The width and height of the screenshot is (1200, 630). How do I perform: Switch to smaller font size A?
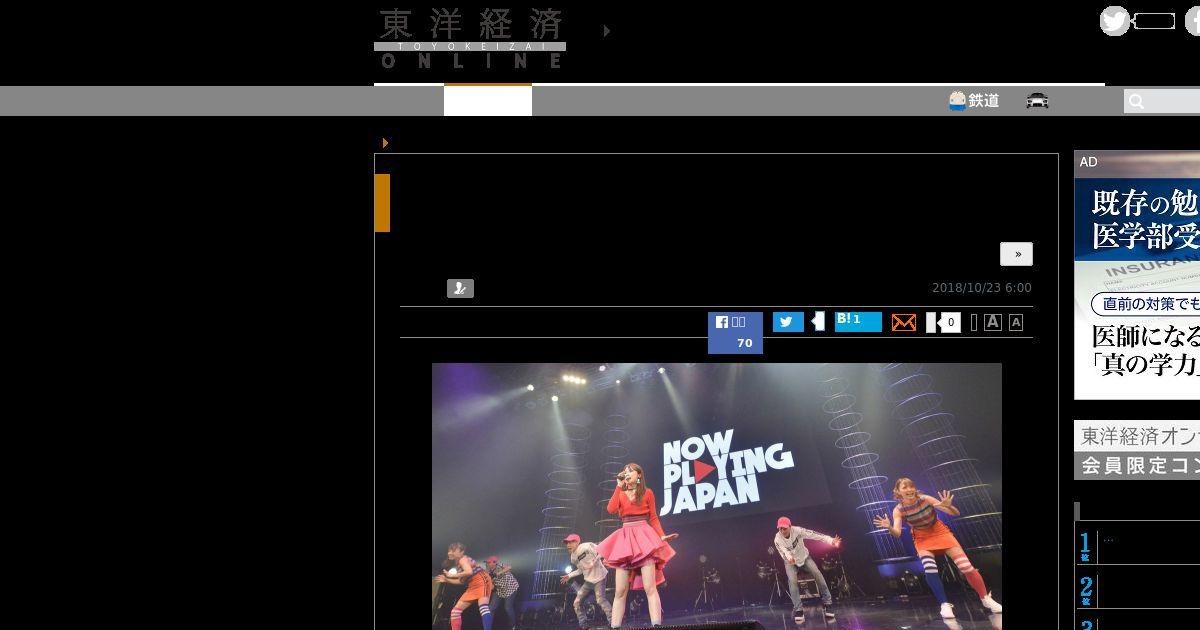point(1016,322)
